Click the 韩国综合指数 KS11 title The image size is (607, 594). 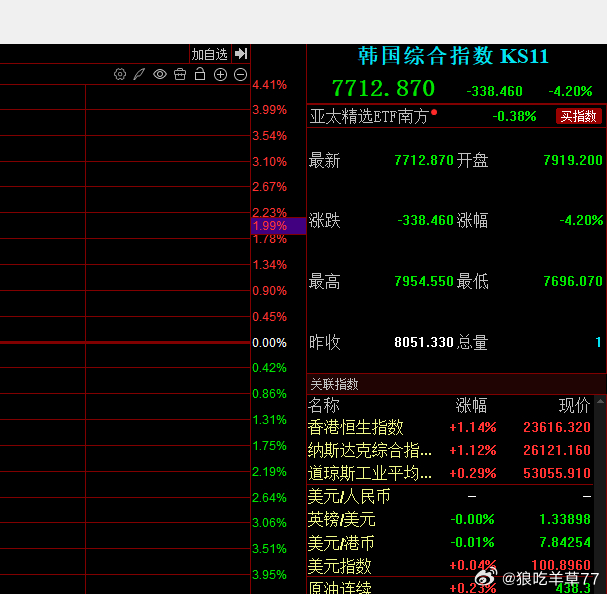(453, 56)
